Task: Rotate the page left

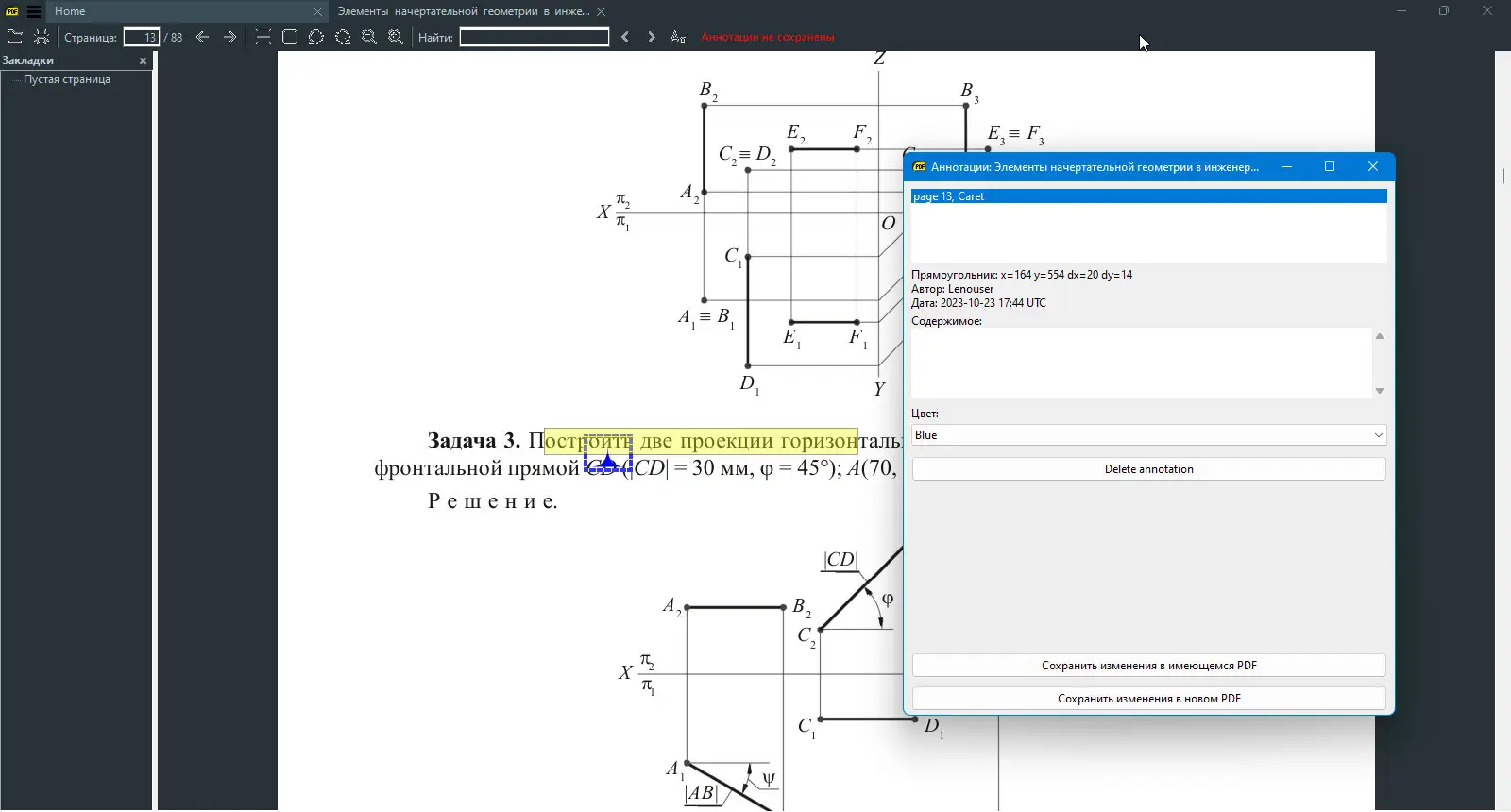Action: 316,38
